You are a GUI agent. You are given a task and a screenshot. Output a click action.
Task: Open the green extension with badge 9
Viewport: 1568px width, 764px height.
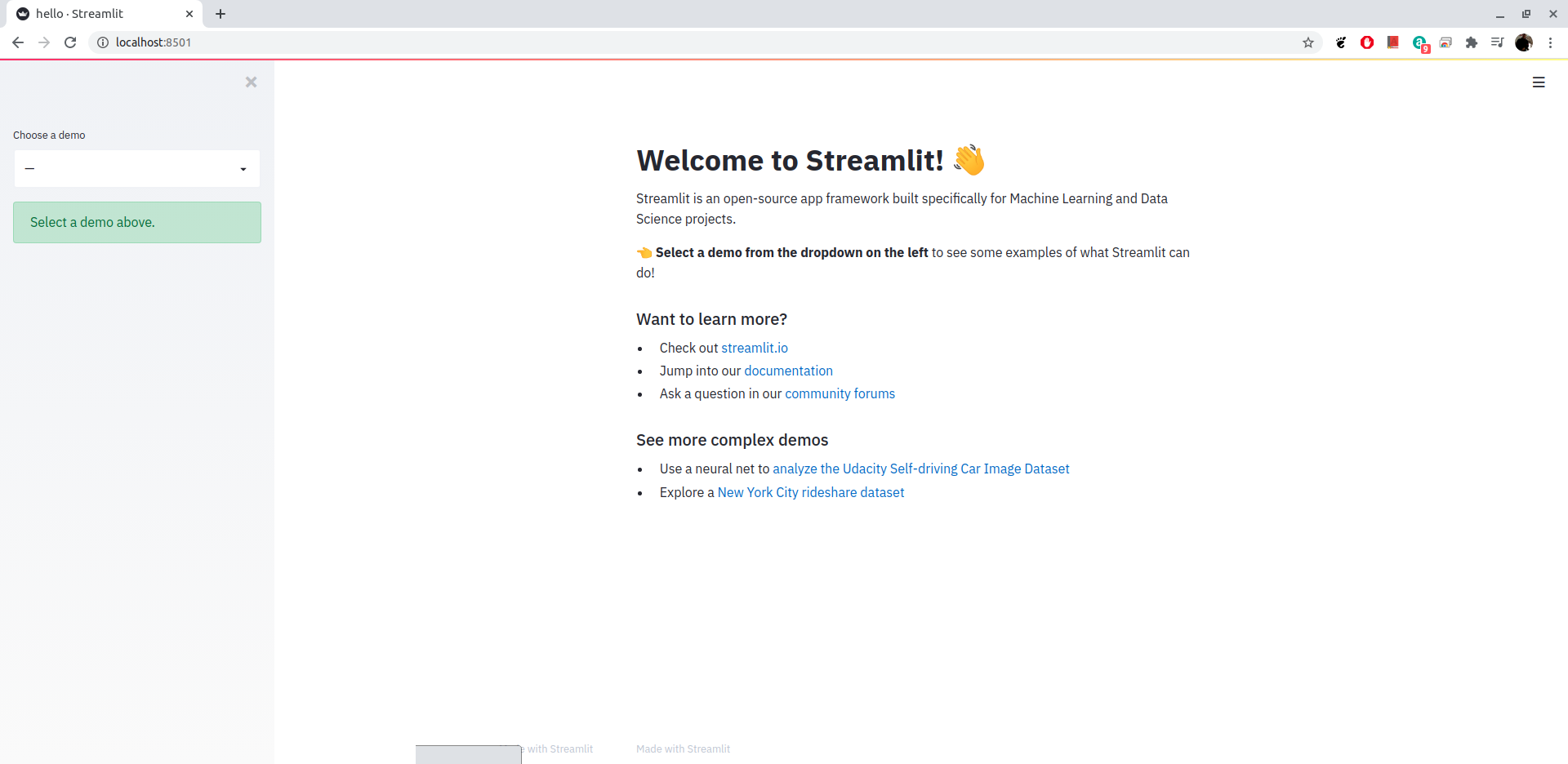tap(1420, 43)
